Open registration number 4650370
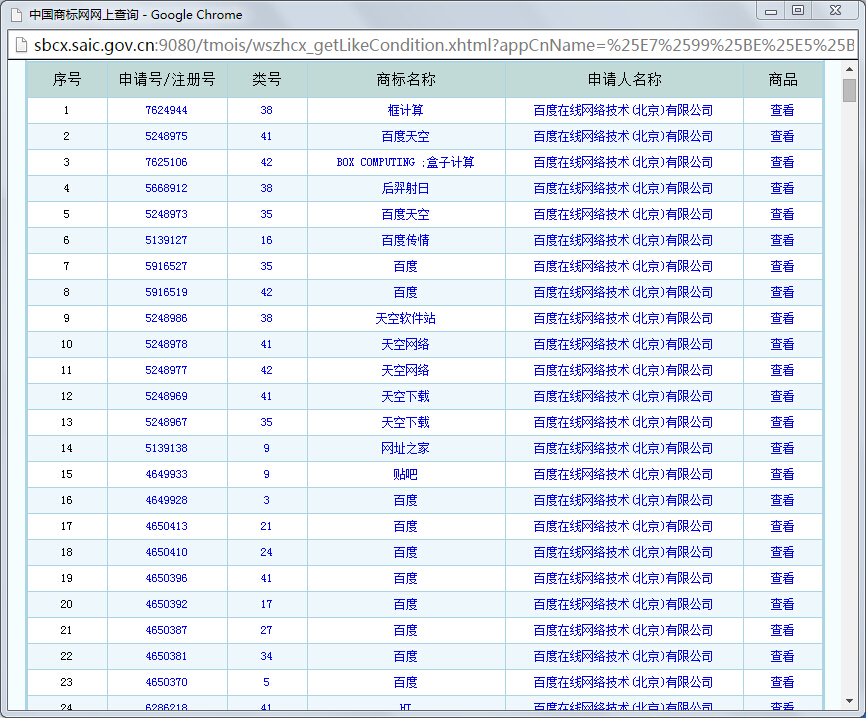Image resolution: width=866 pixels, height=718 pixels. coord(166,682)
